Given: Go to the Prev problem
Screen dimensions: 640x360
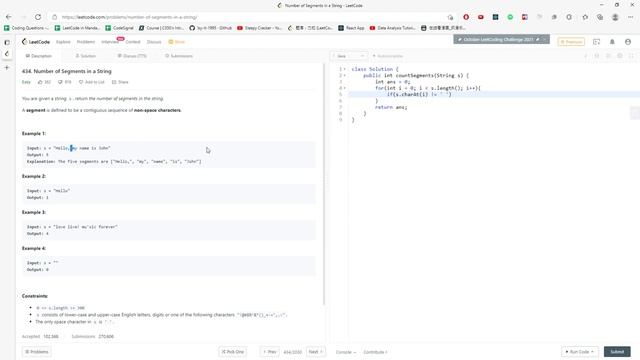Looking at the screenshot, I should [269, 352].
